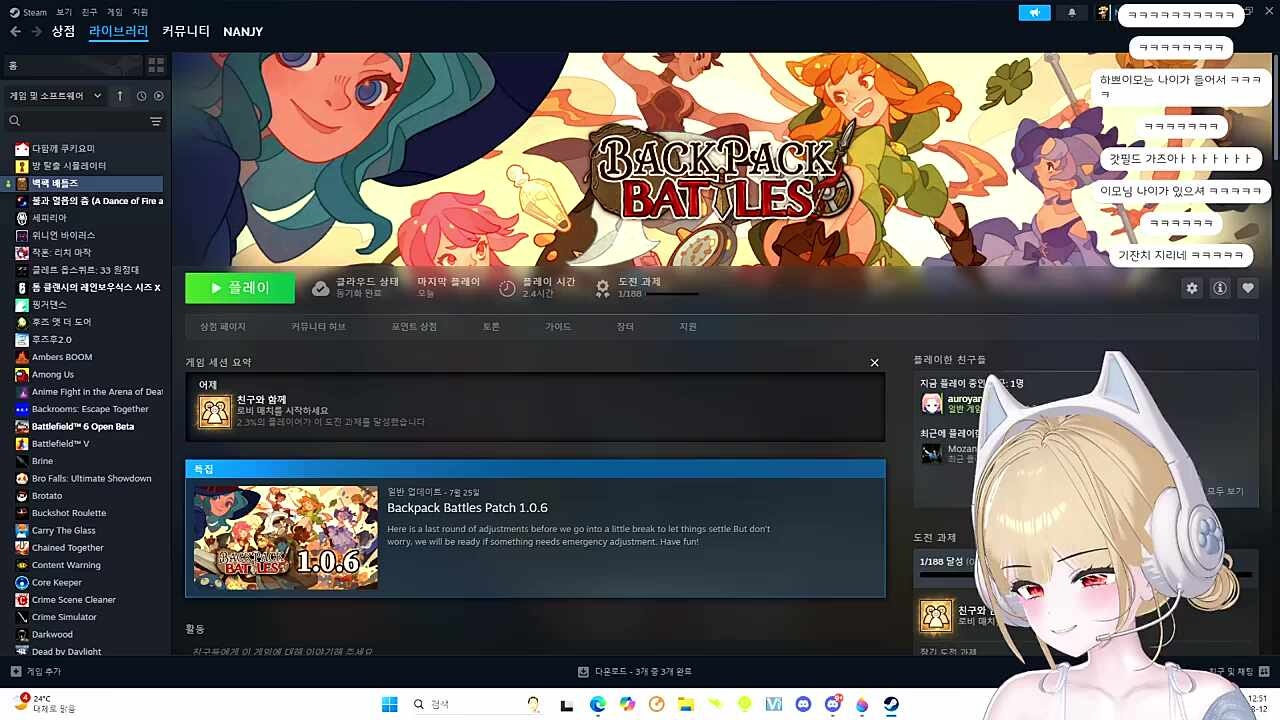Viewport: 1280px width, 720px height.
Task: Open the 보기 menu
Action: tap(64, 12)
